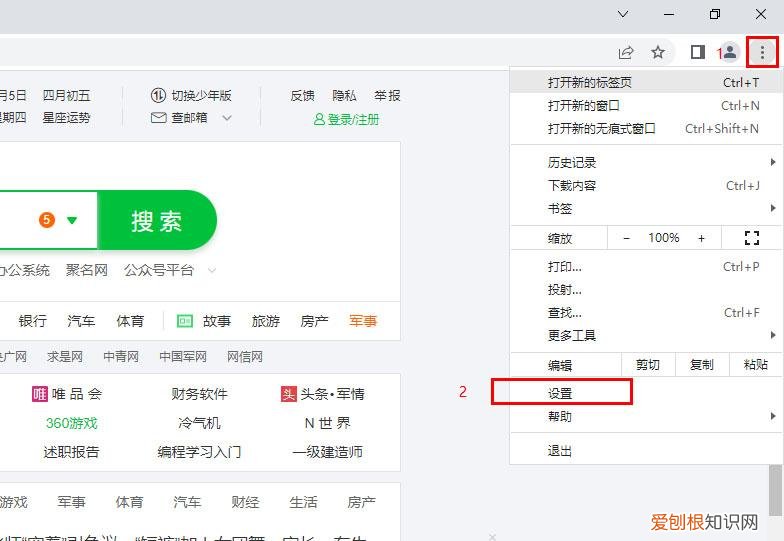Open 编程学习入门 link
The width and height of the screenshot is (784, 541).
[x=199, y=452]
